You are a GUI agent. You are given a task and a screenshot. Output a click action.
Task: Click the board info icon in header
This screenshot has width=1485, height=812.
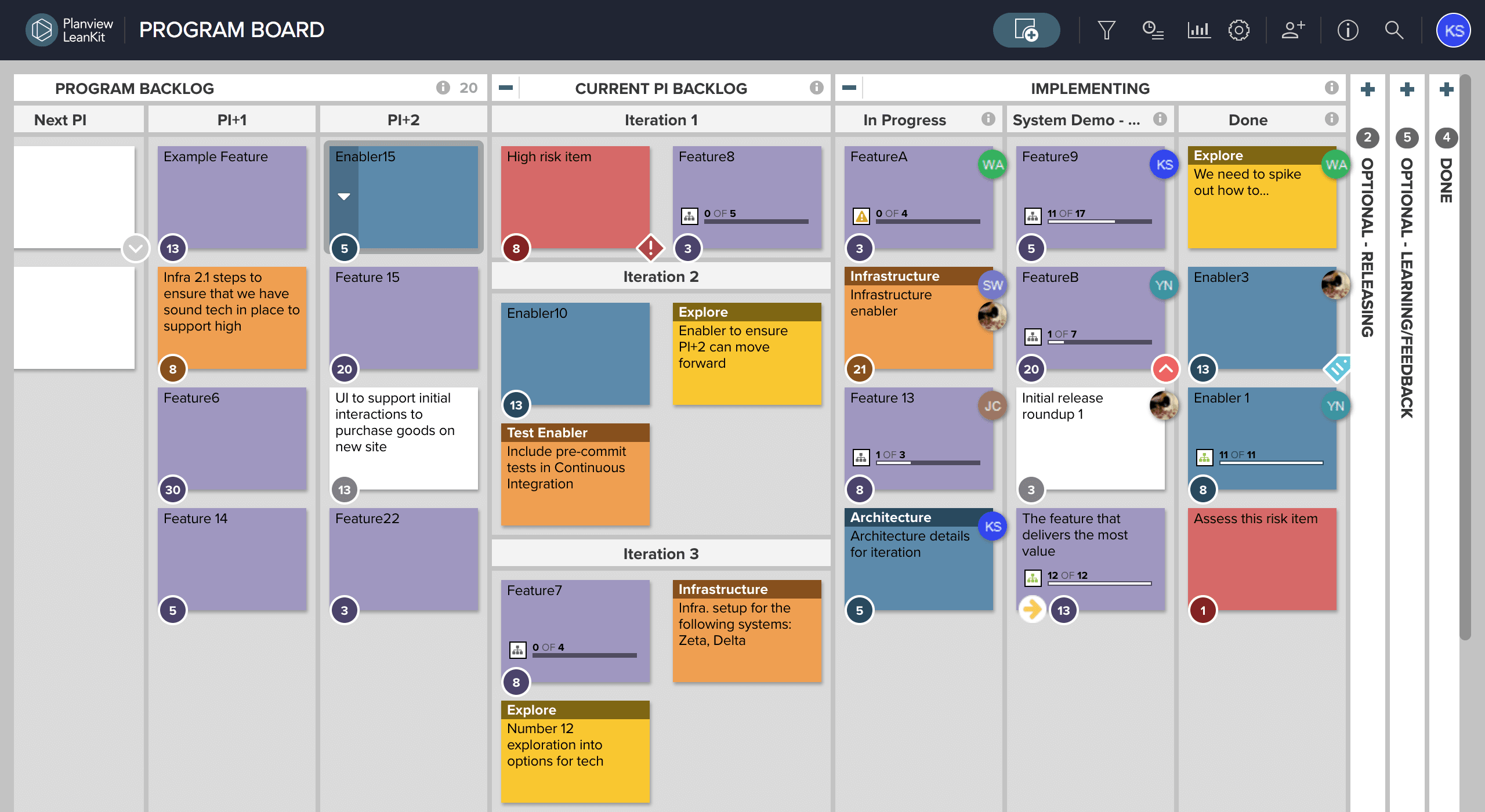1348,30
